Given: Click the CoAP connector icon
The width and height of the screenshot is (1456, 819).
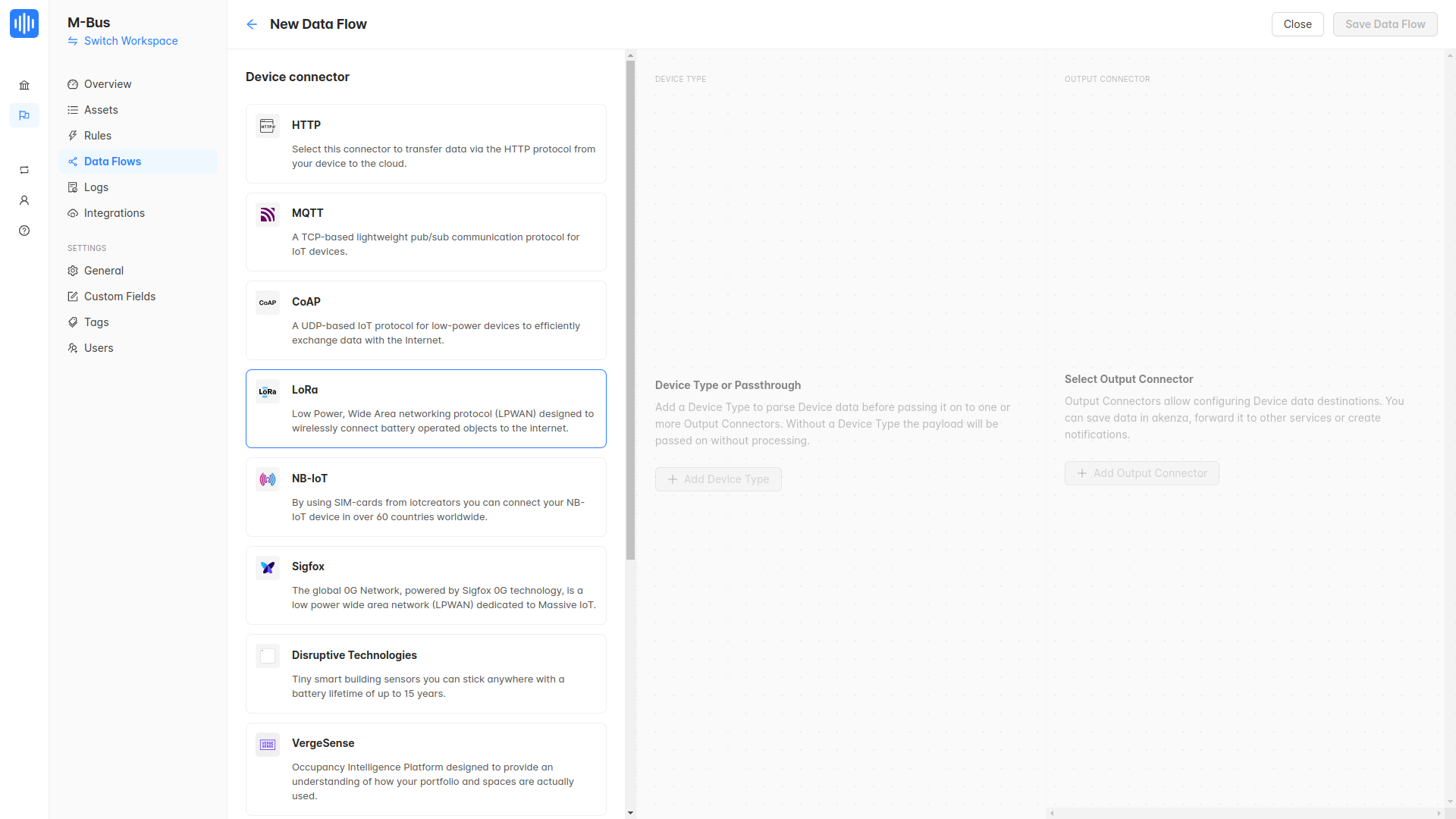Looking at the screenshot, I should click(x=268, y=303).
